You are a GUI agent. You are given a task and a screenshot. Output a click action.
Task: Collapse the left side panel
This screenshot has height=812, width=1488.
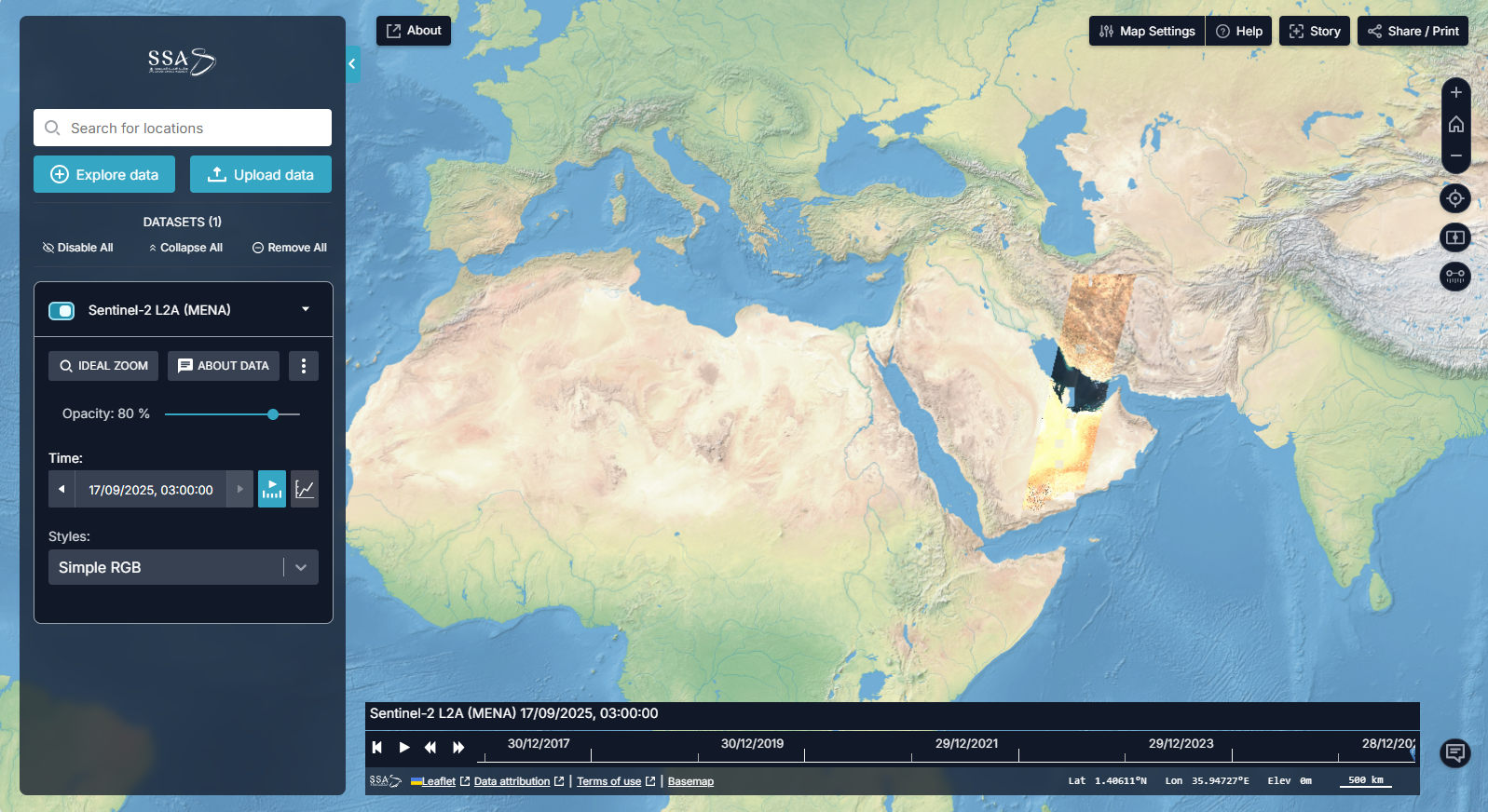(x=352, y=64)
